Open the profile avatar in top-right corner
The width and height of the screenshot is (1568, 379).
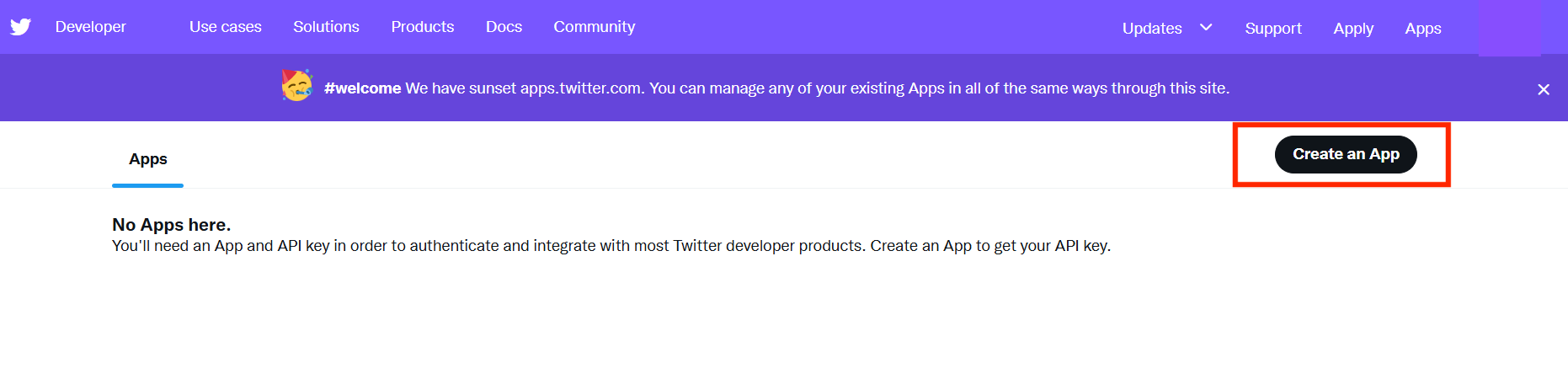tap(1509, 29)
